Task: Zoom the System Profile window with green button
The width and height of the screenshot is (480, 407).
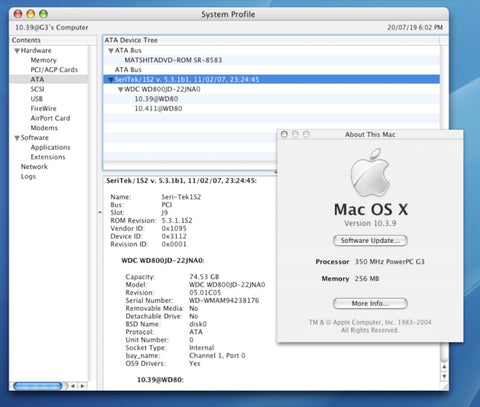Action: [x=43, y=14]
